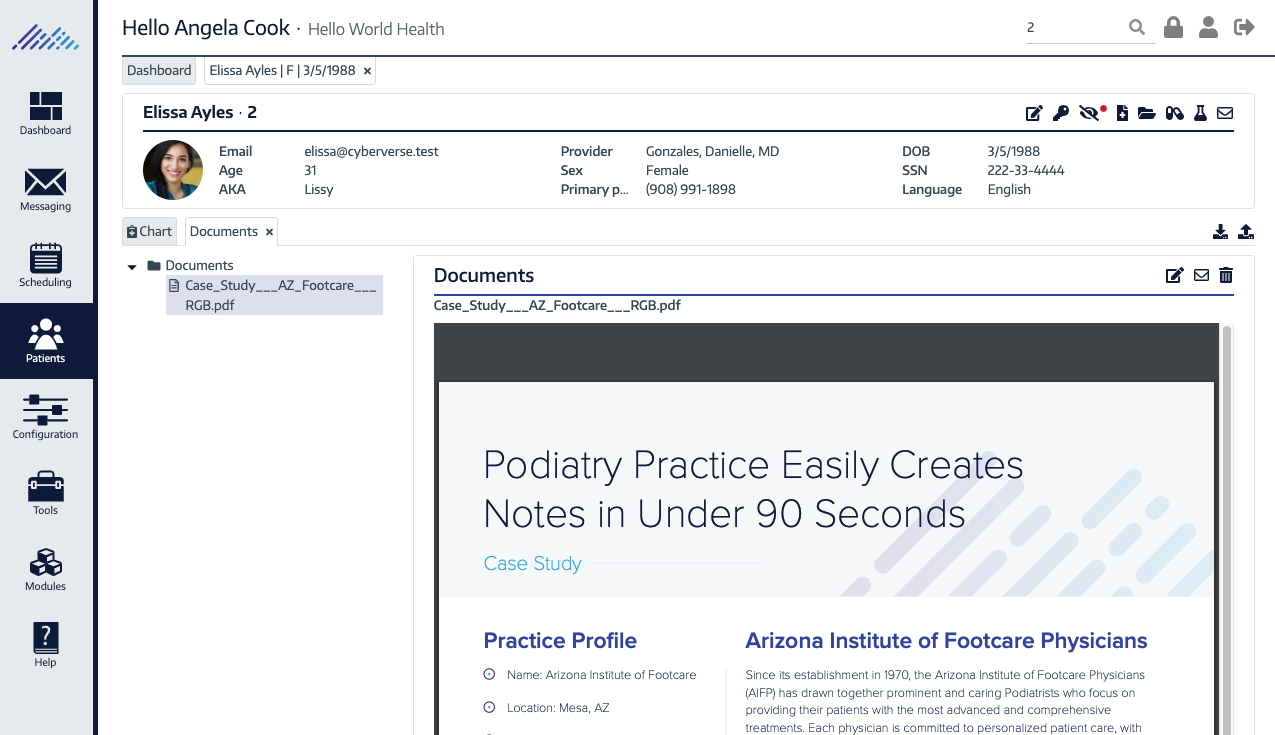The image size is (1275, 735).
Task: Click the Language value English
Action: pyautogui.click(x=1009, y=189)
